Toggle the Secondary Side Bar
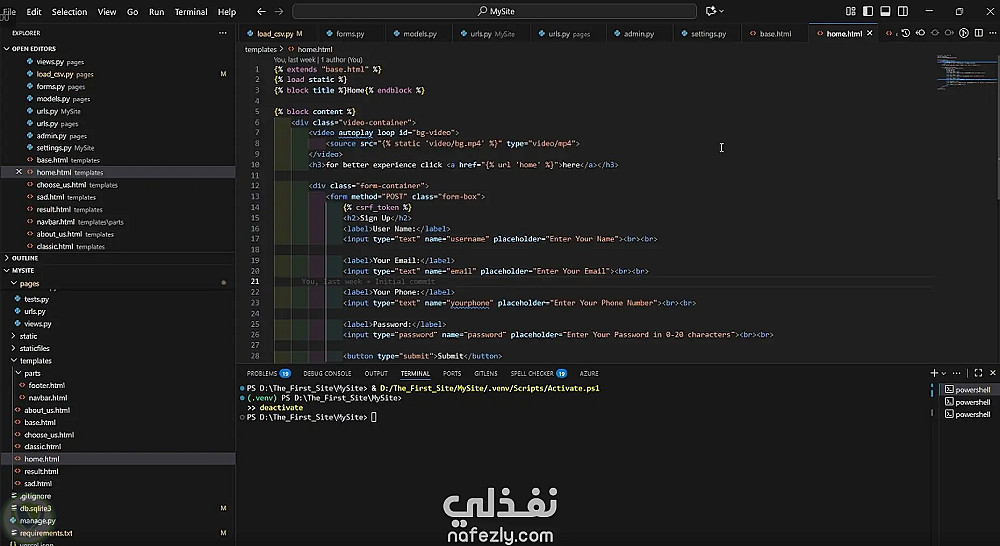 coord(902,11)
